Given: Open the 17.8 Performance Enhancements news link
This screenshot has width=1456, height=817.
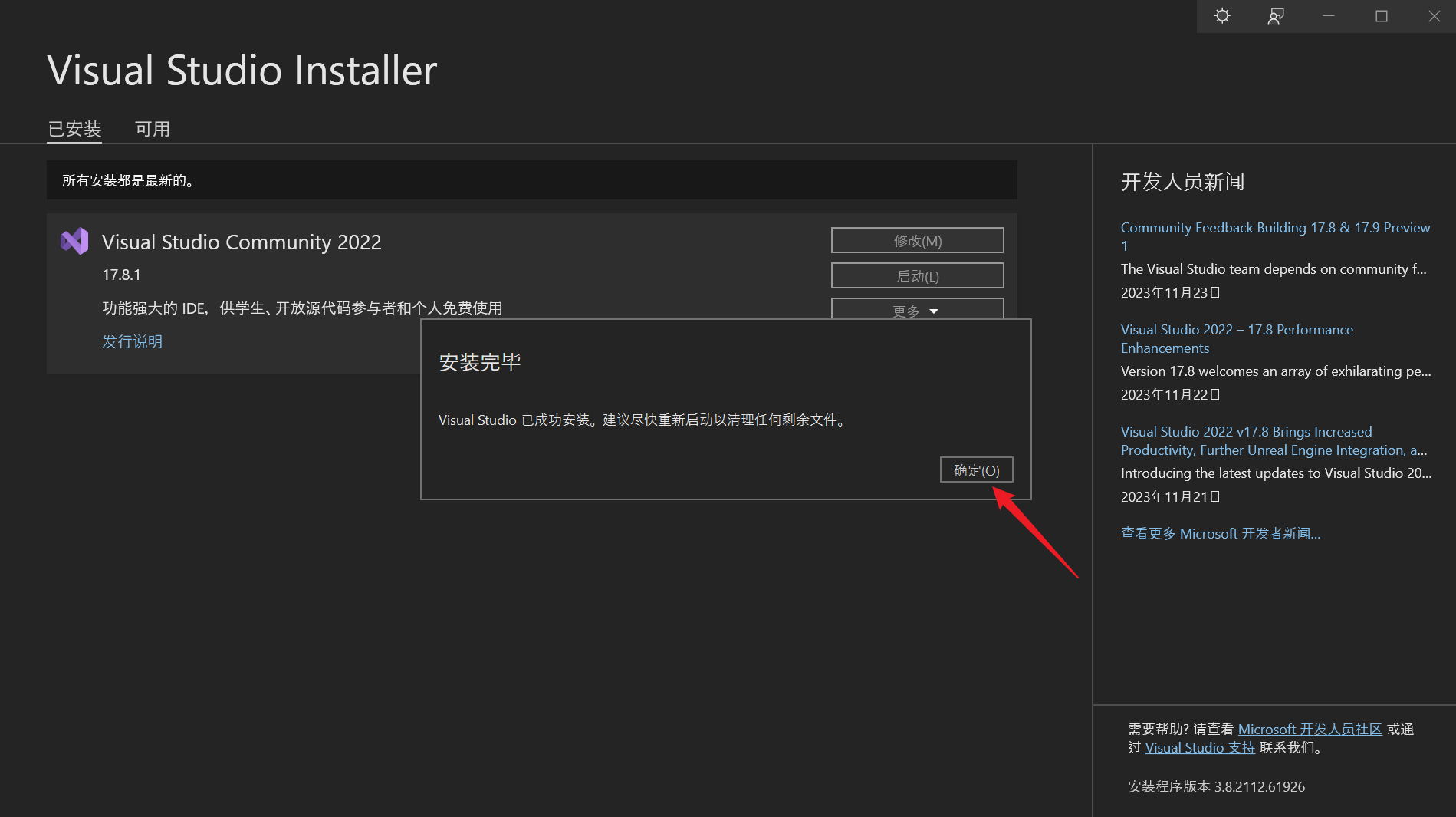Looking at the screenshot, I should [x=1236, y=329].
